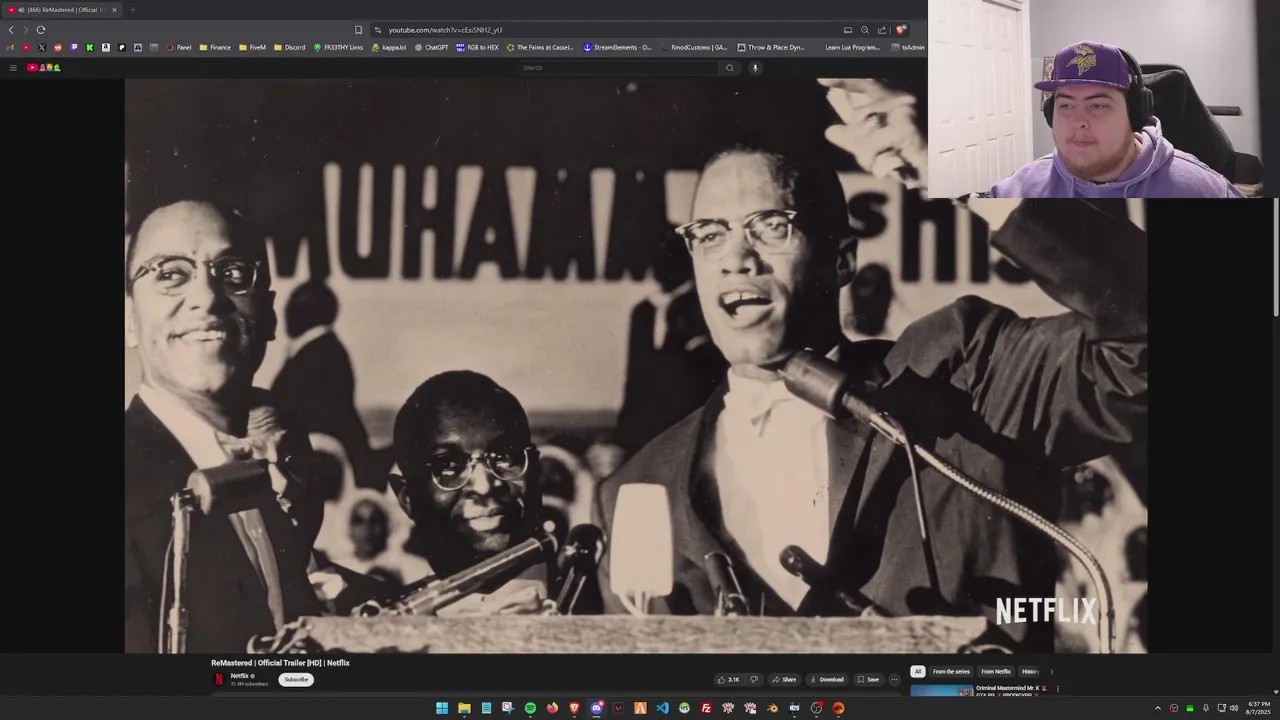Click the system tray microphone icon
1280x720 pixels.
coord(1205,708)
